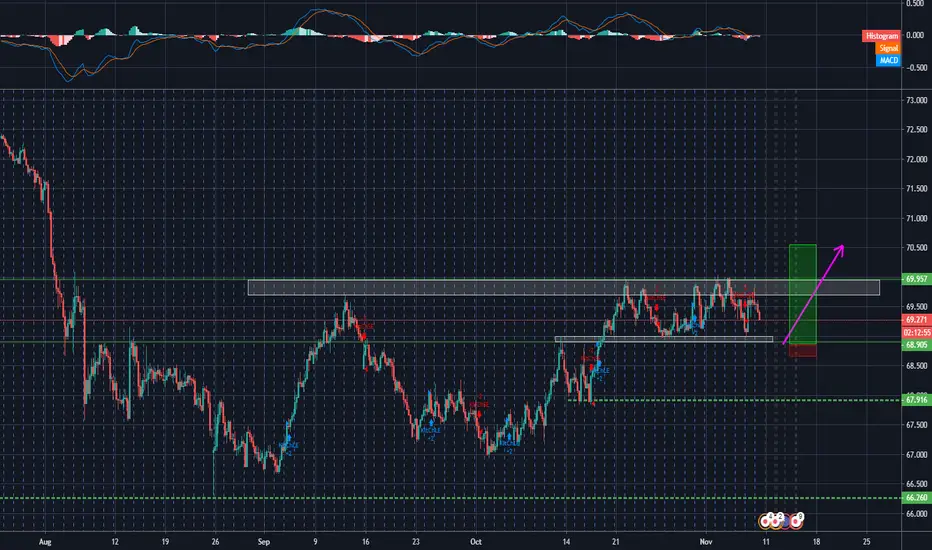
Task: Click the 66.500 price scale value
Action: coord(917,483)
